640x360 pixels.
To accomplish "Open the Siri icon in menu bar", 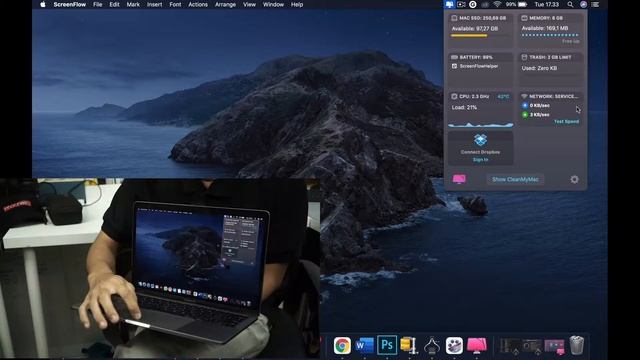I will pyautogui.click(x=583, y=4).
